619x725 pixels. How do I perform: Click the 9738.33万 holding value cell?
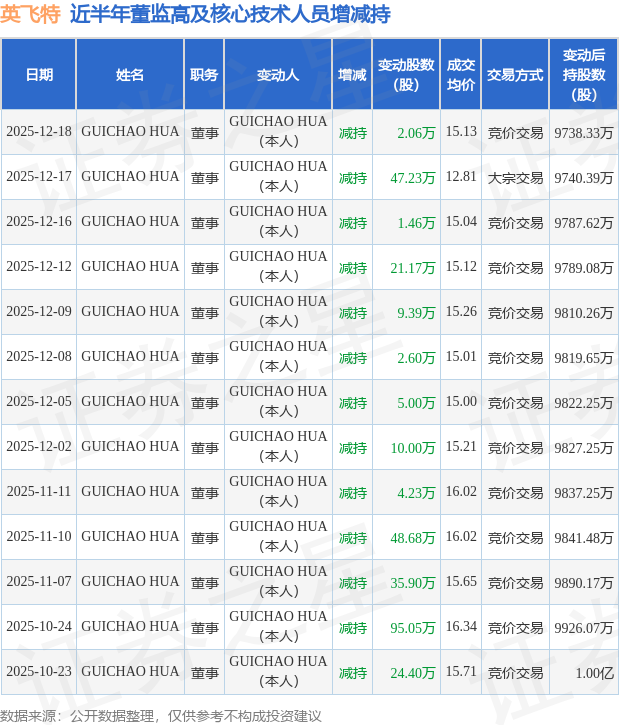coord(584,132)
